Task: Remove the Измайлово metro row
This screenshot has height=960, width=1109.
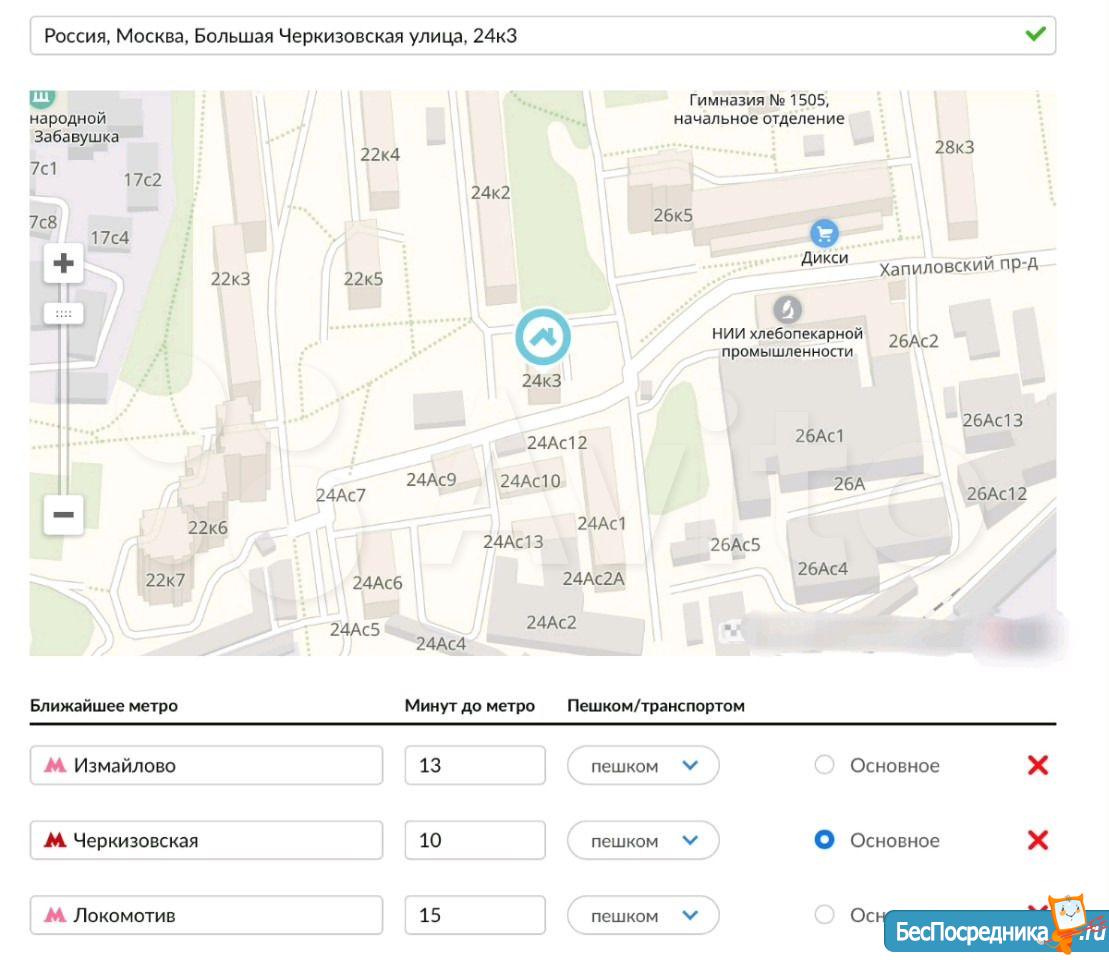Action: click(1038, 766)
